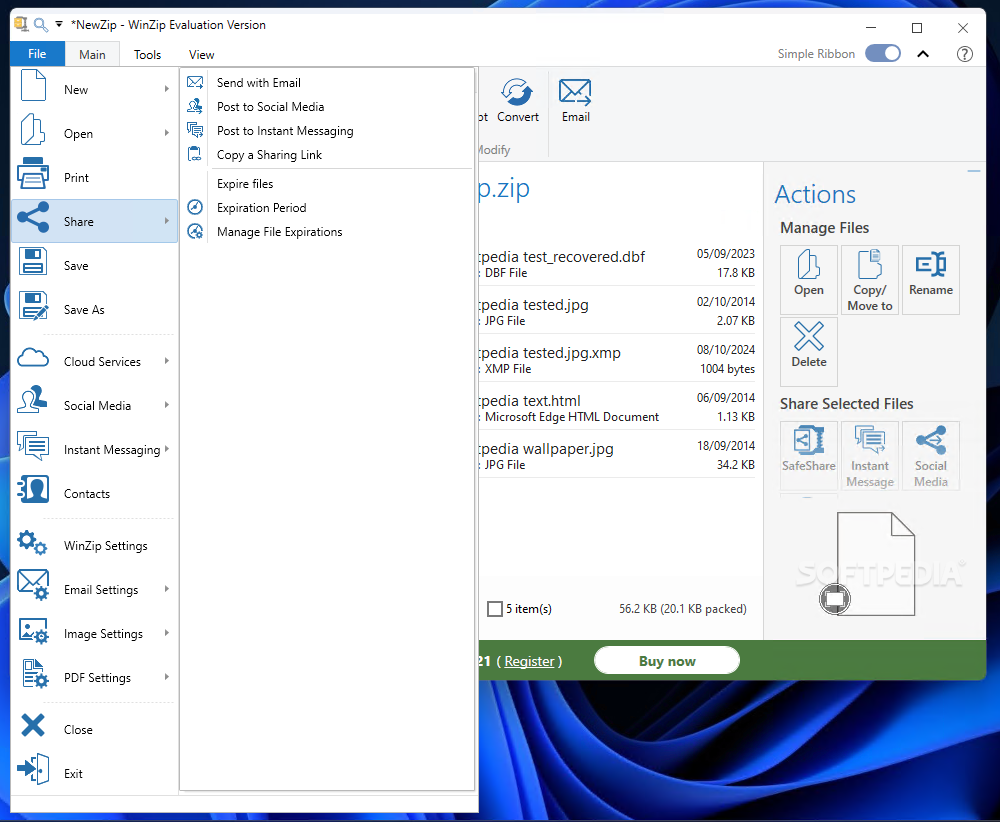Click the Exit door icon
Viewport: 1000px width, 822px height.
(x=33, y=768)
